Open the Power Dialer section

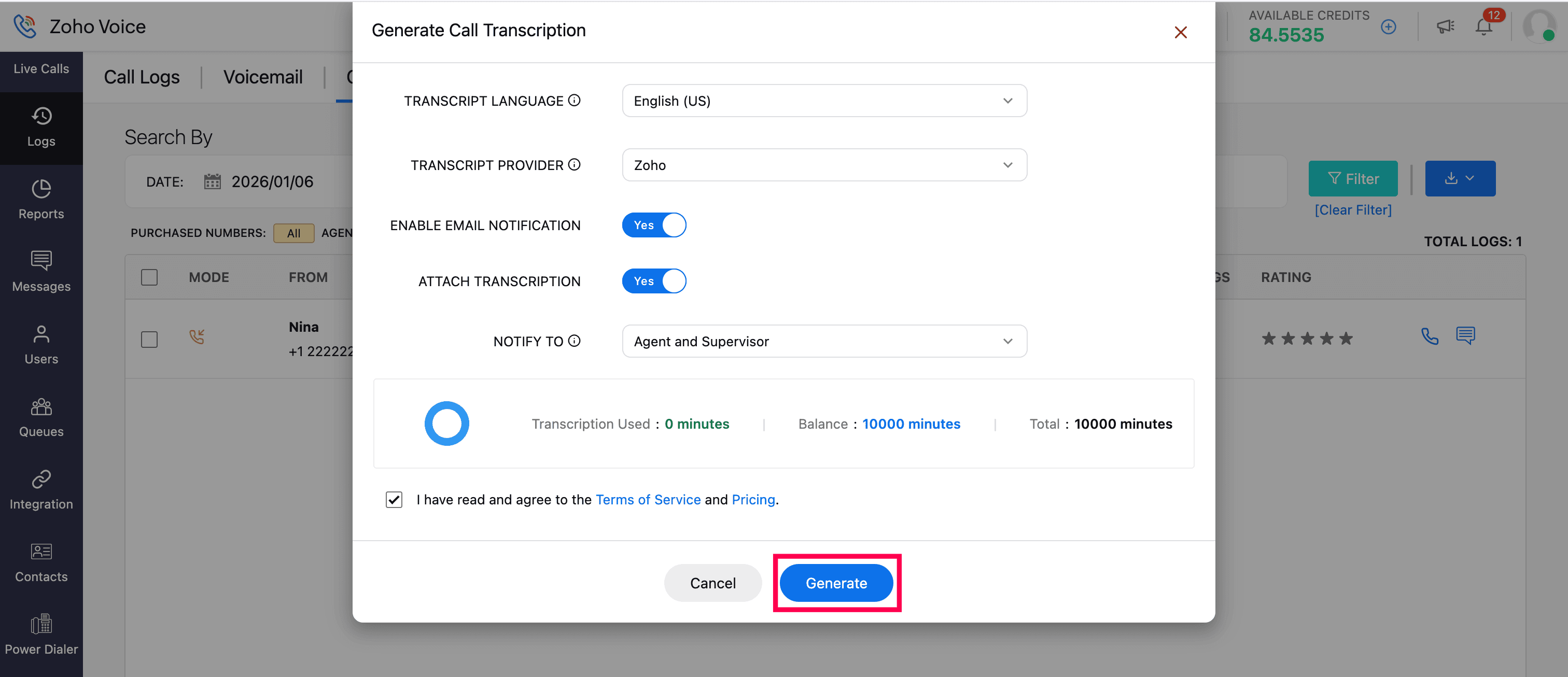[x=41, y=635]
